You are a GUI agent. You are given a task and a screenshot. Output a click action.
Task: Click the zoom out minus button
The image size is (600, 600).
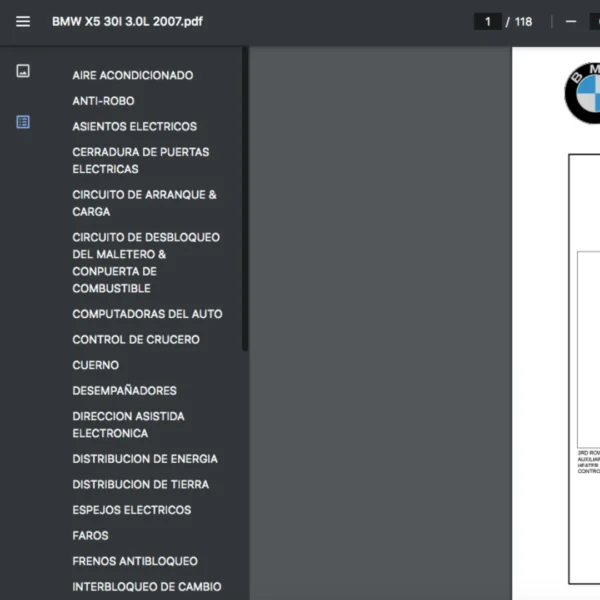coord(571,21)
